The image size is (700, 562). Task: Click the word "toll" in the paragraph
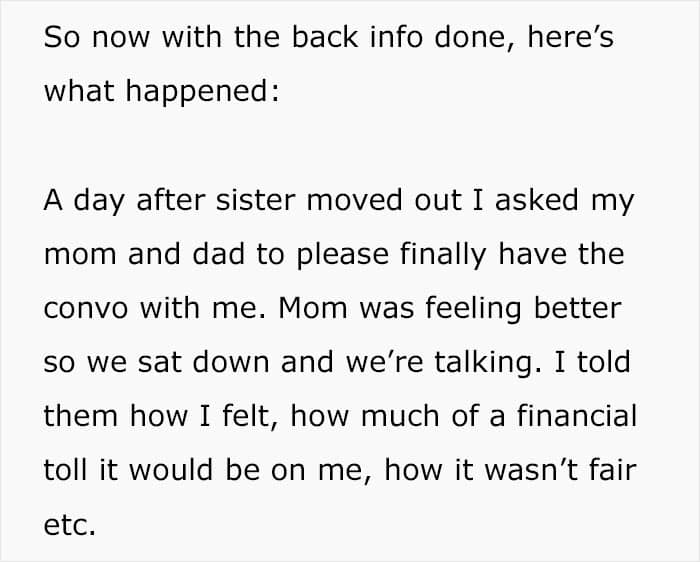66,470
